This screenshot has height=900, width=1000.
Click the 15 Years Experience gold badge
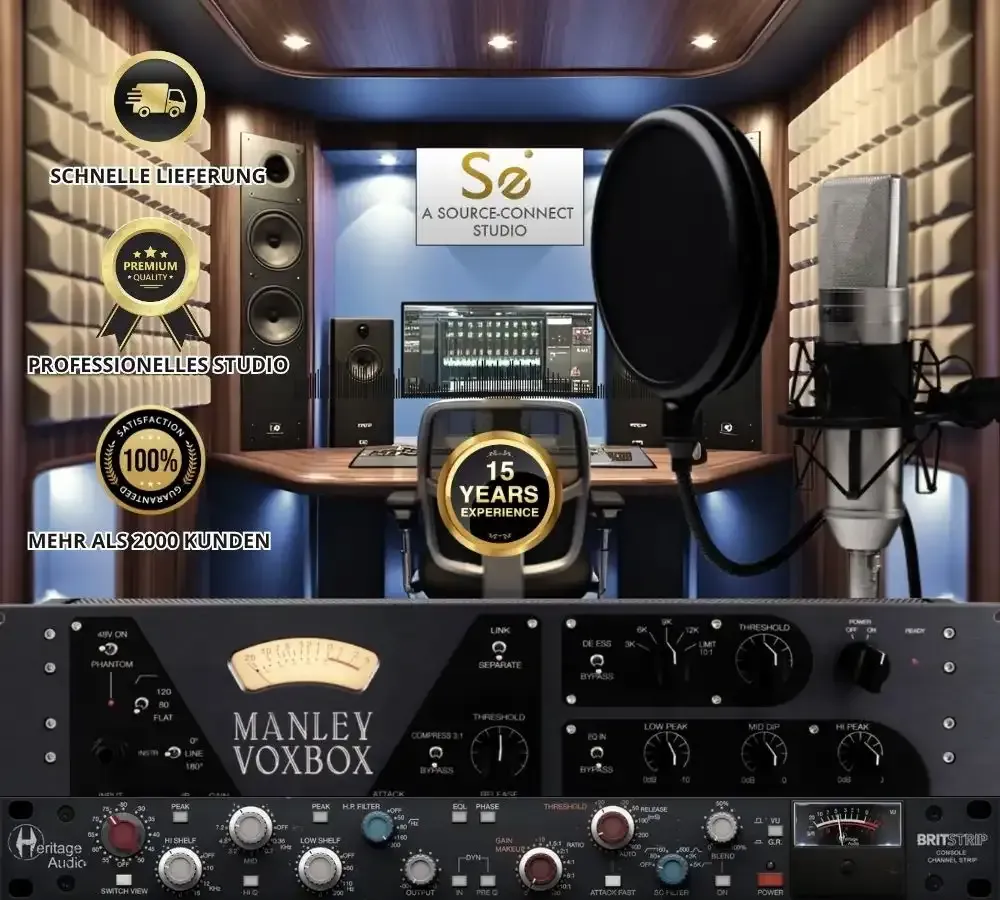point(499,492)
